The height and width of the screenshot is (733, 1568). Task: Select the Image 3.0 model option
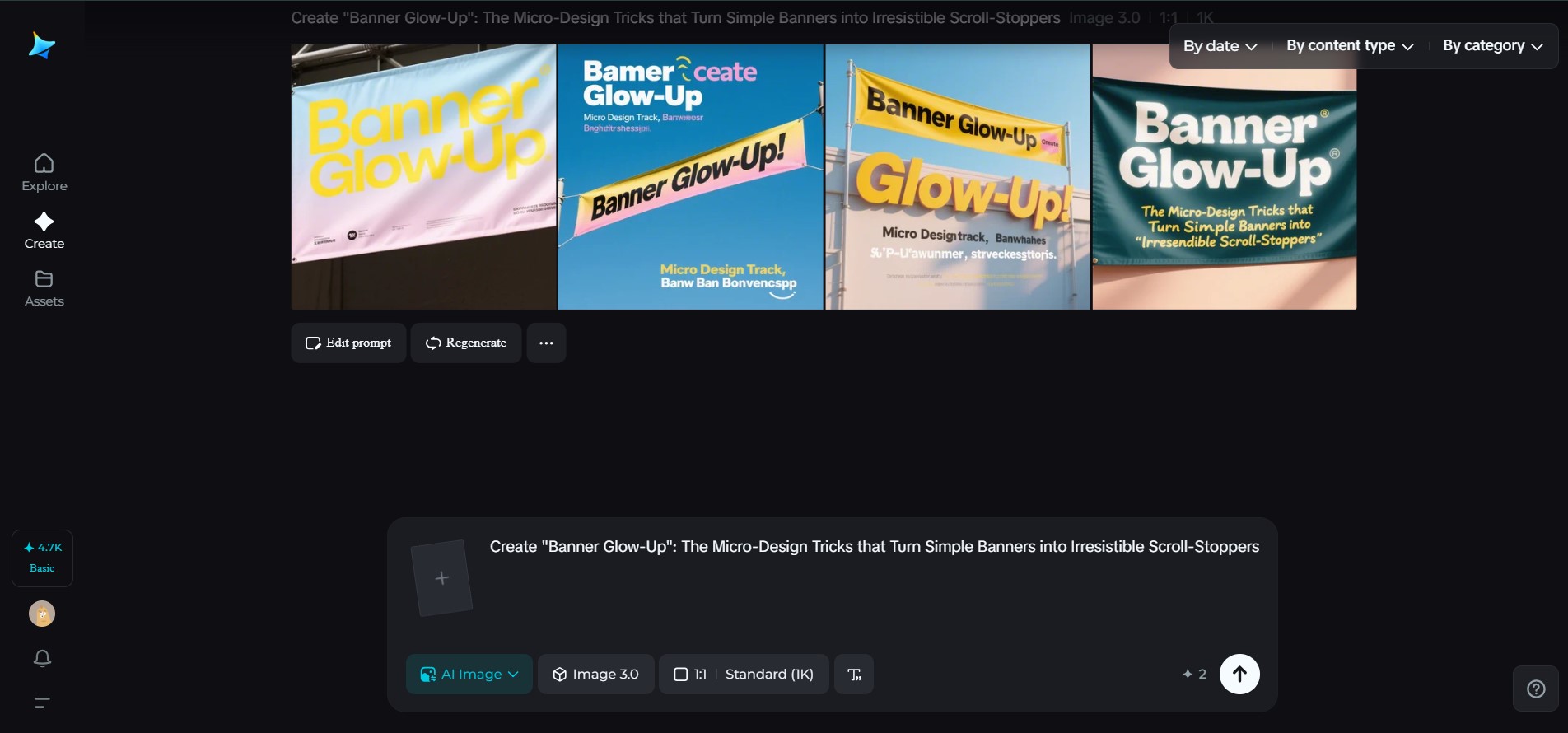click(595, 675)
